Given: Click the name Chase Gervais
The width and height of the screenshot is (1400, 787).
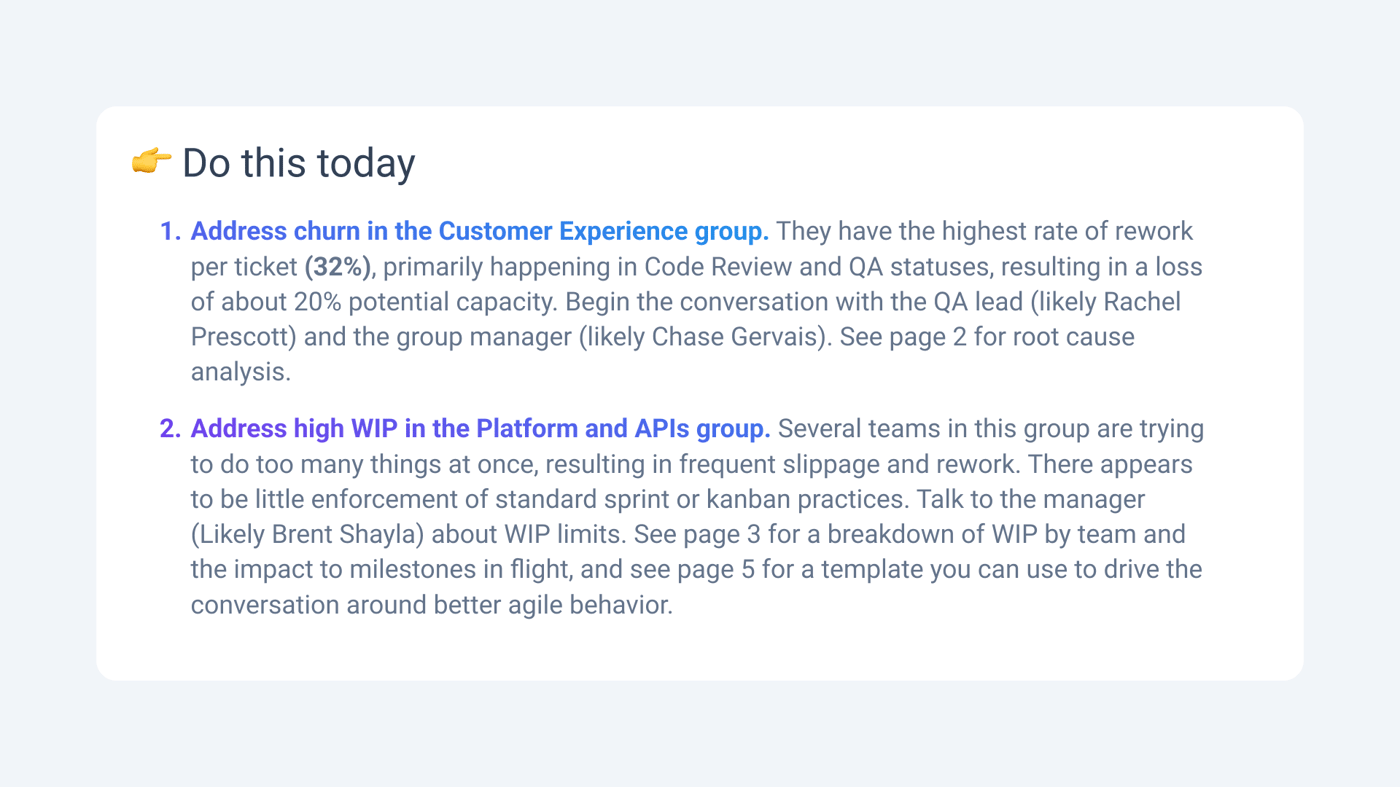Looking at the screenshot, I should point(738,337).
